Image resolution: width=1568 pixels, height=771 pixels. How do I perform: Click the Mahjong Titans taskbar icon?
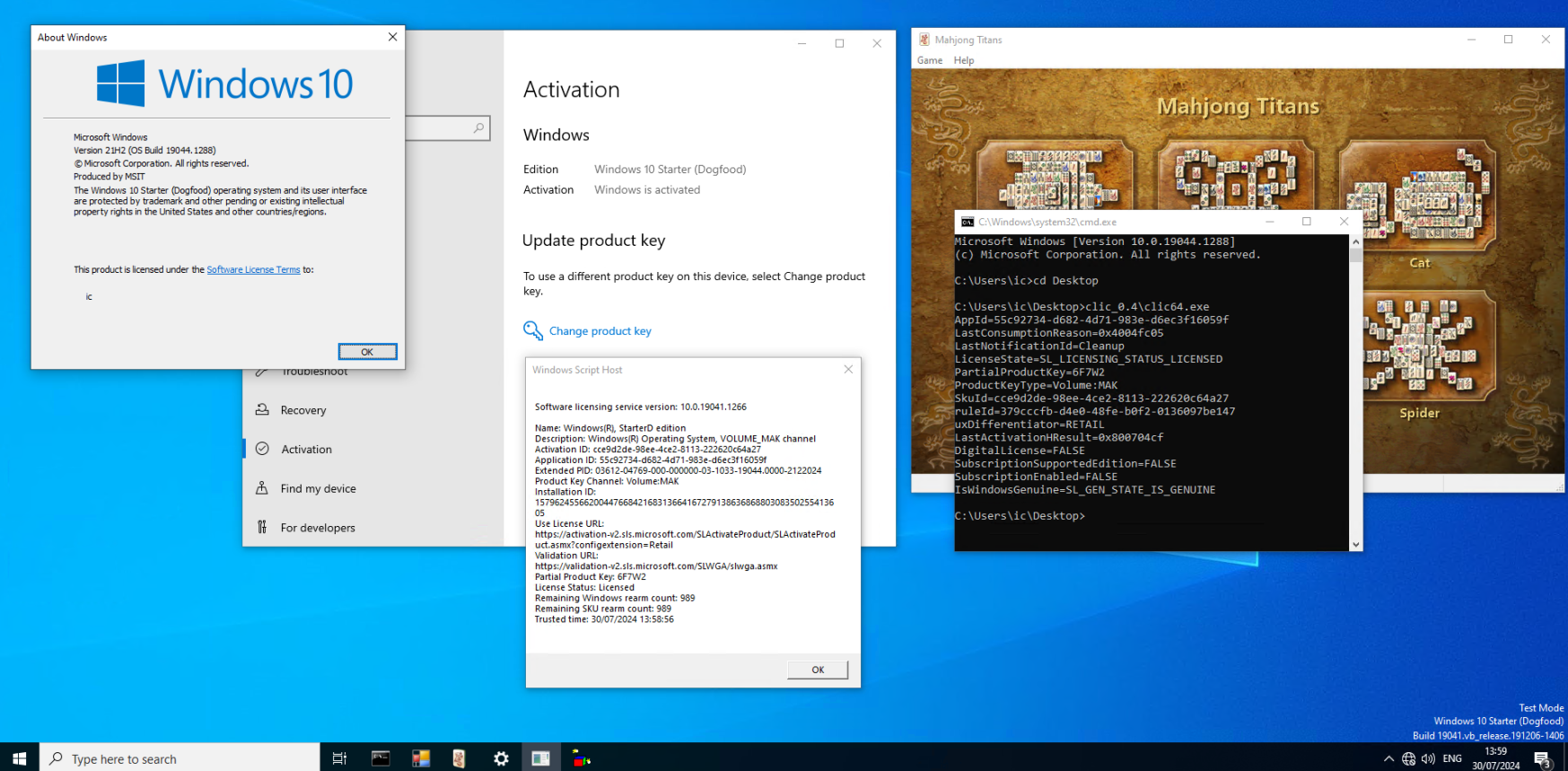tap(460, 758)
